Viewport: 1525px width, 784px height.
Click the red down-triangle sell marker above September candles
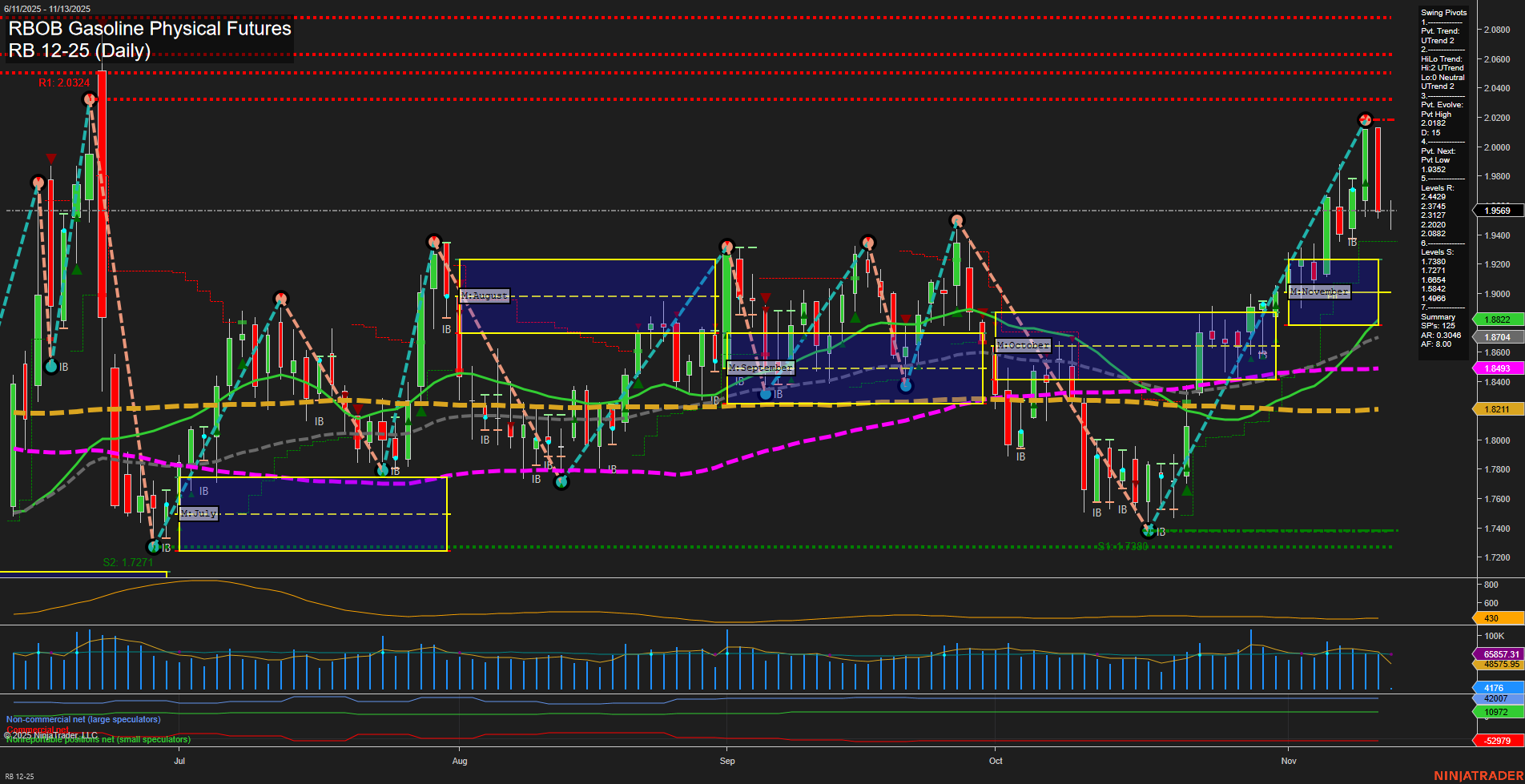pos(767,296)
